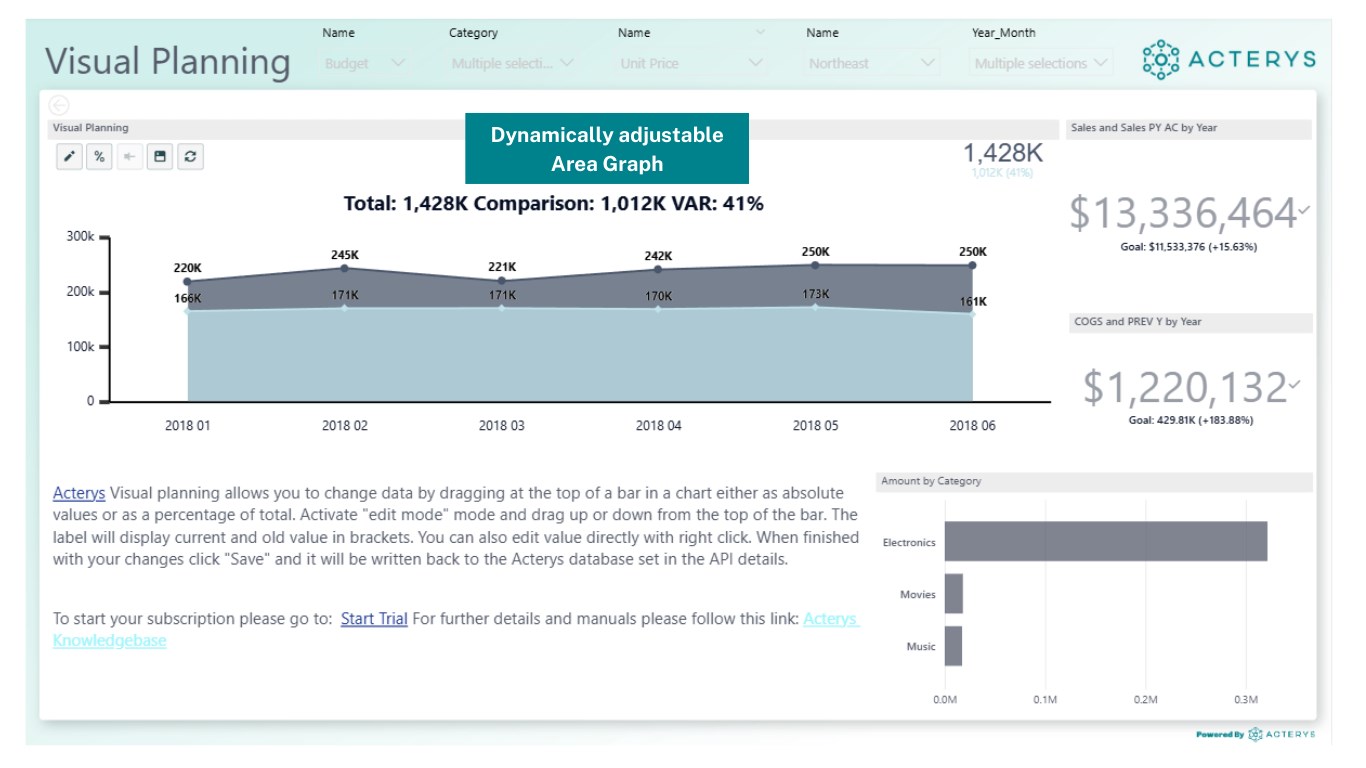This screenshot has height=768, width=1366.
Task: Expand the chevron beside $13,336,464
Action: click(1304, 211)
